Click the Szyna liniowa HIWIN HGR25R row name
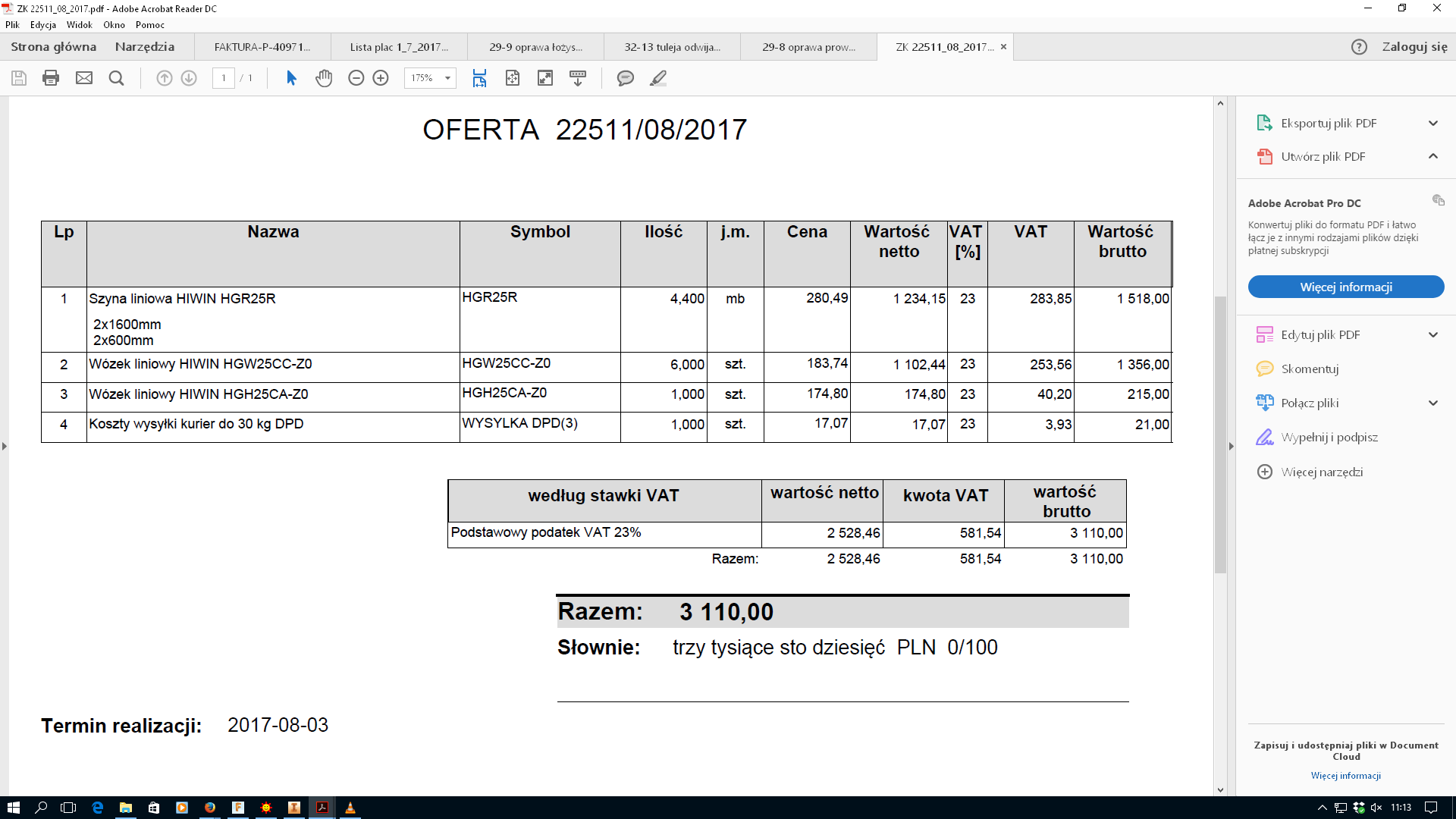This screenshot has width=1456, height=819. tap(183, 299)
